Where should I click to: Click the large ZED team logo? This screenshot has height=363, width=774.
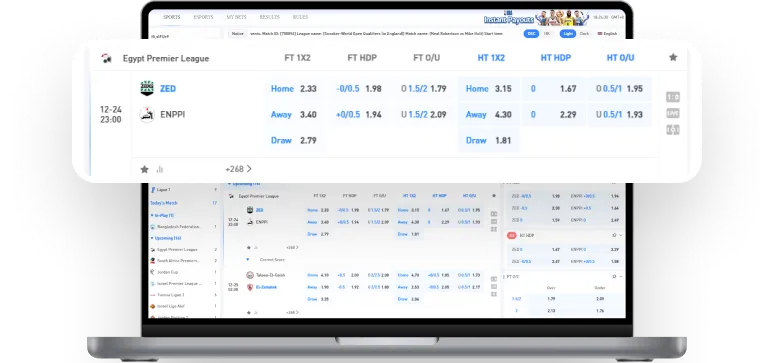point(147,88)
